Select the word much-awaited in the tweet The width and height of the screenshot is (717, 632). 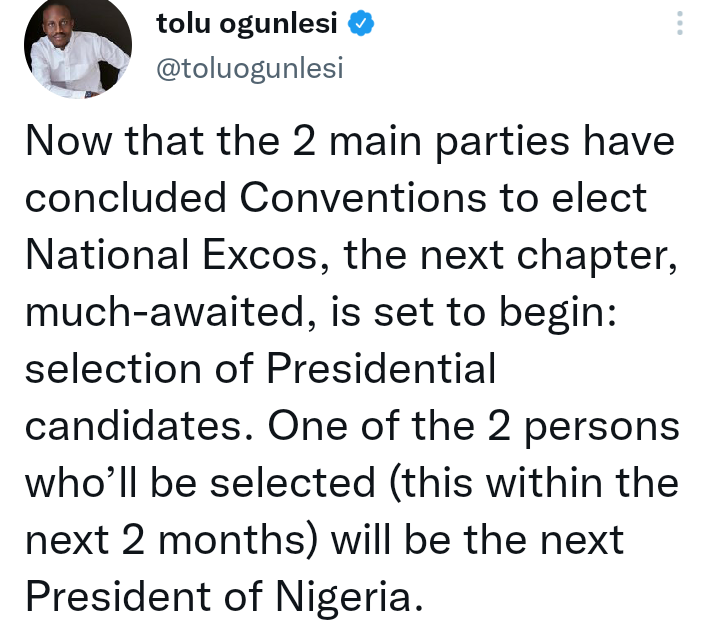tap(165, 311)
